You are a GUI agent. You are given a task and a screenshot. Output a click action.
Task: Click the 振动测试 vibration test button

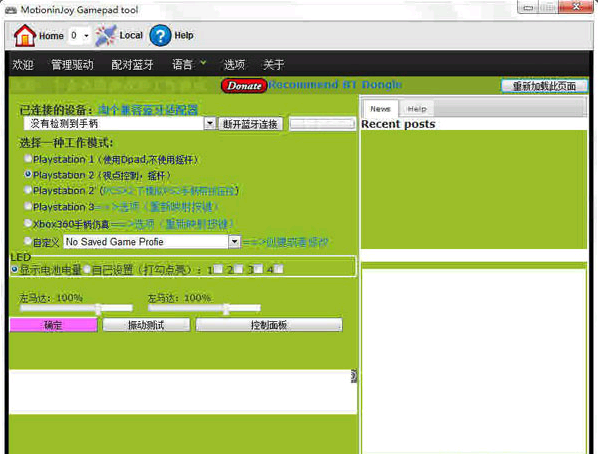146,325
